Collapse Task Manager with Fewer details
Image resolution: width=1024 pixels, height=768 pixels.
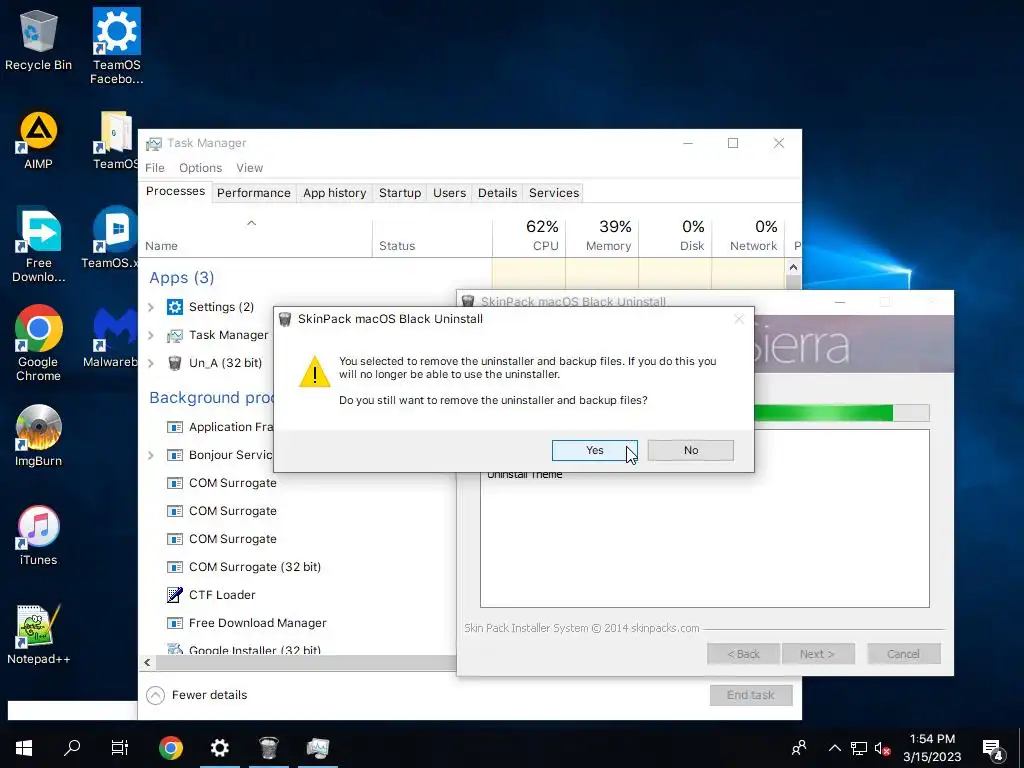(197, 695)
